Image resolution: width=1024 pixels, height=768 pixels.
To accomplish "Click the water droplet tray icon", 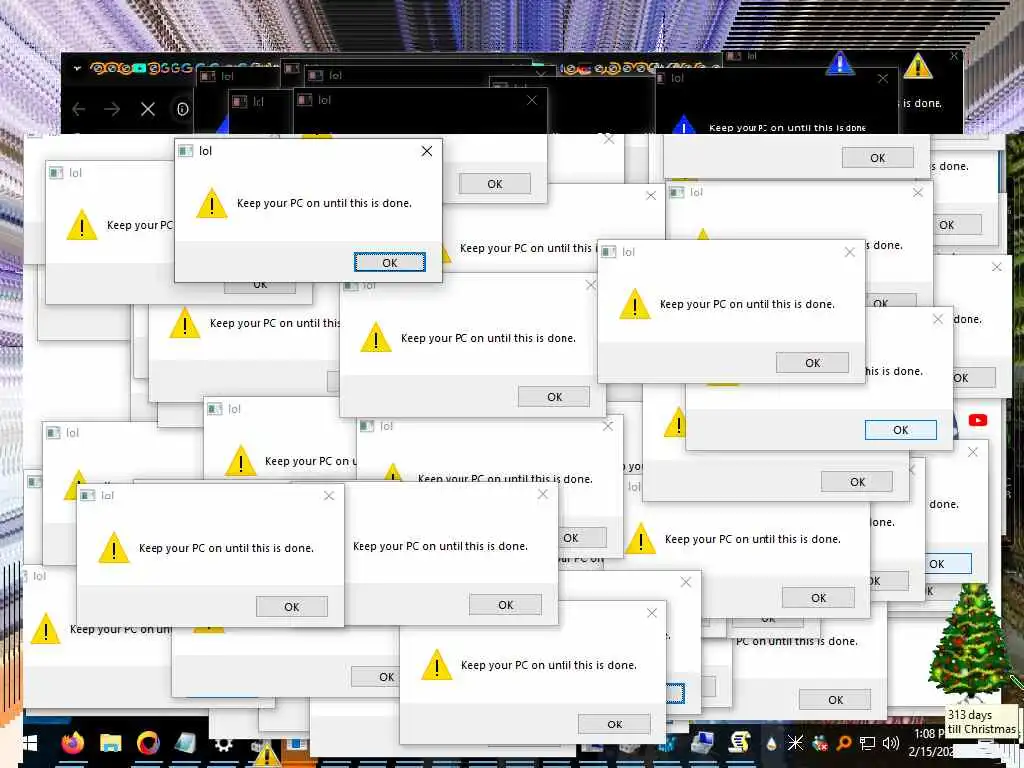I will point(771,743).
